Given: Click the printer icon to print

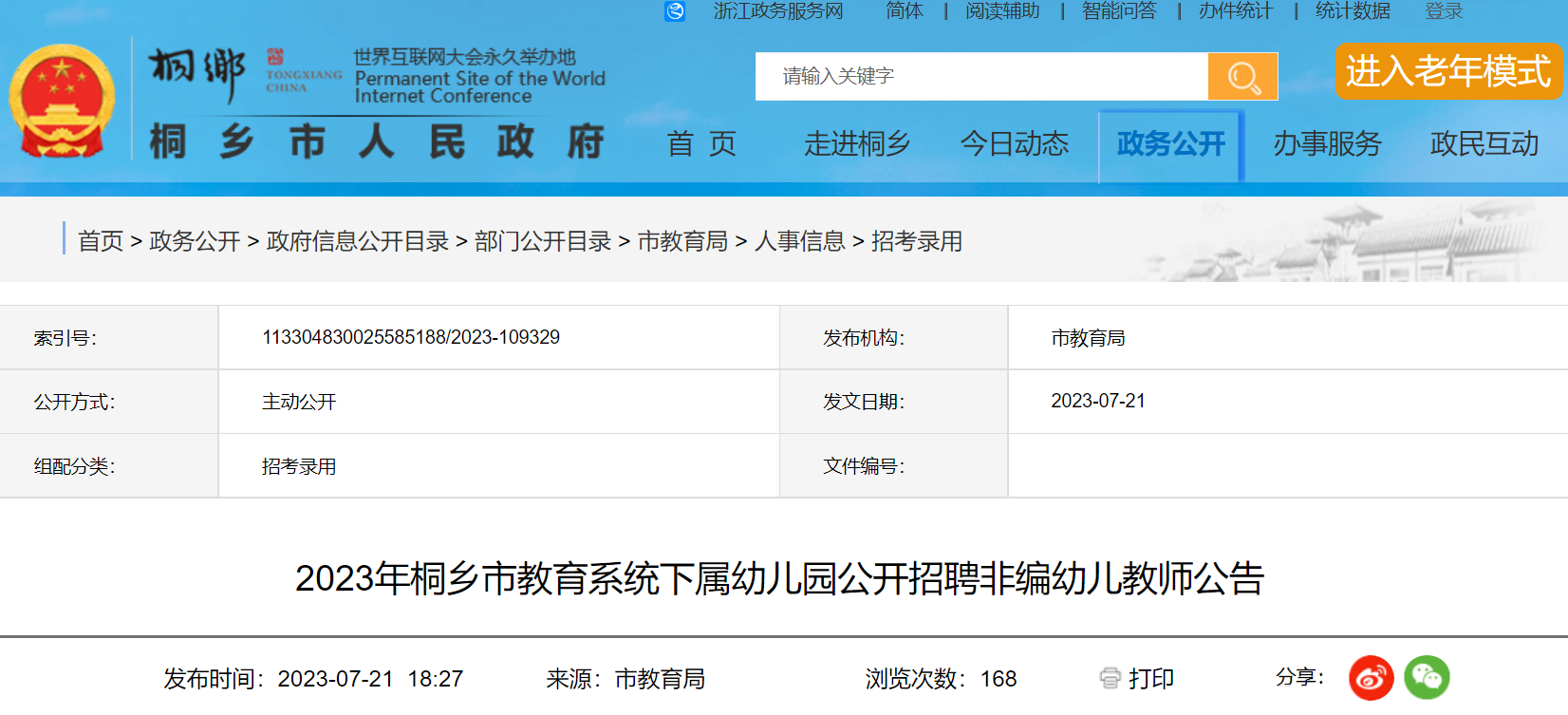Looking at the screenshot, I should 1110,678.
